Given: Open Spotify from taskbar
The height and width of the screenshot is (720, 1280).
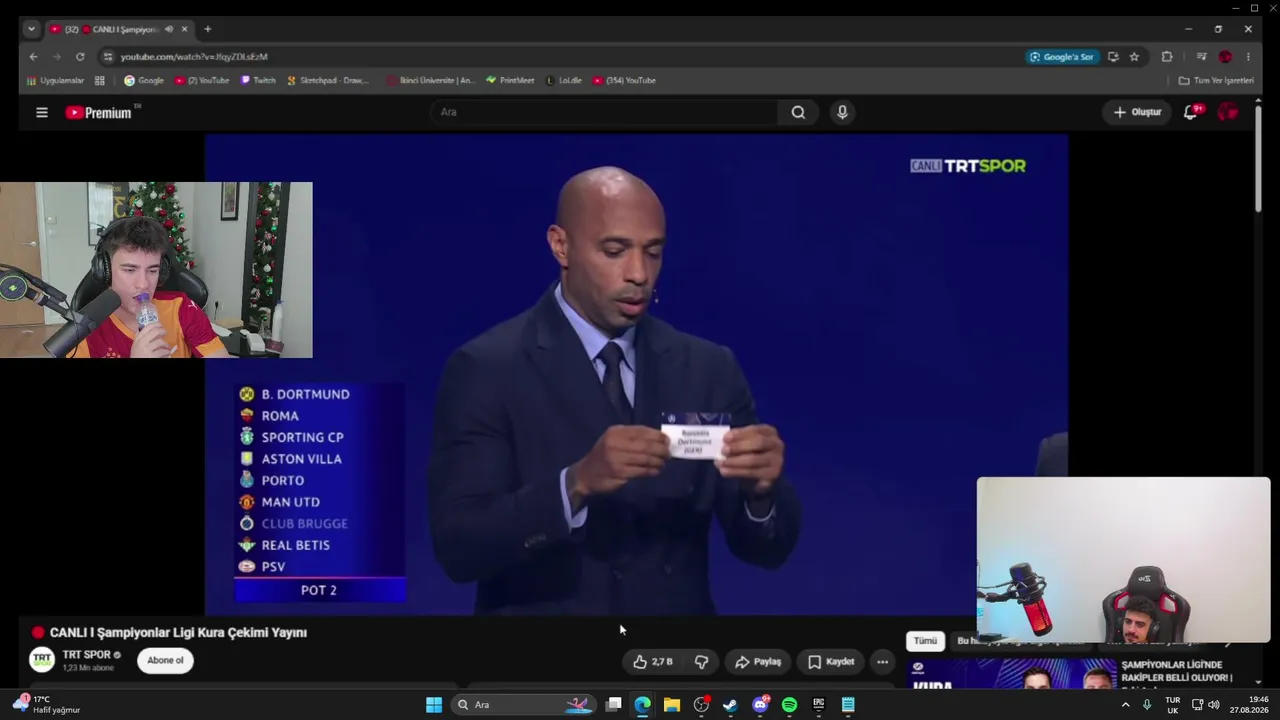Looking at the screenshot, I should [789, 705].
